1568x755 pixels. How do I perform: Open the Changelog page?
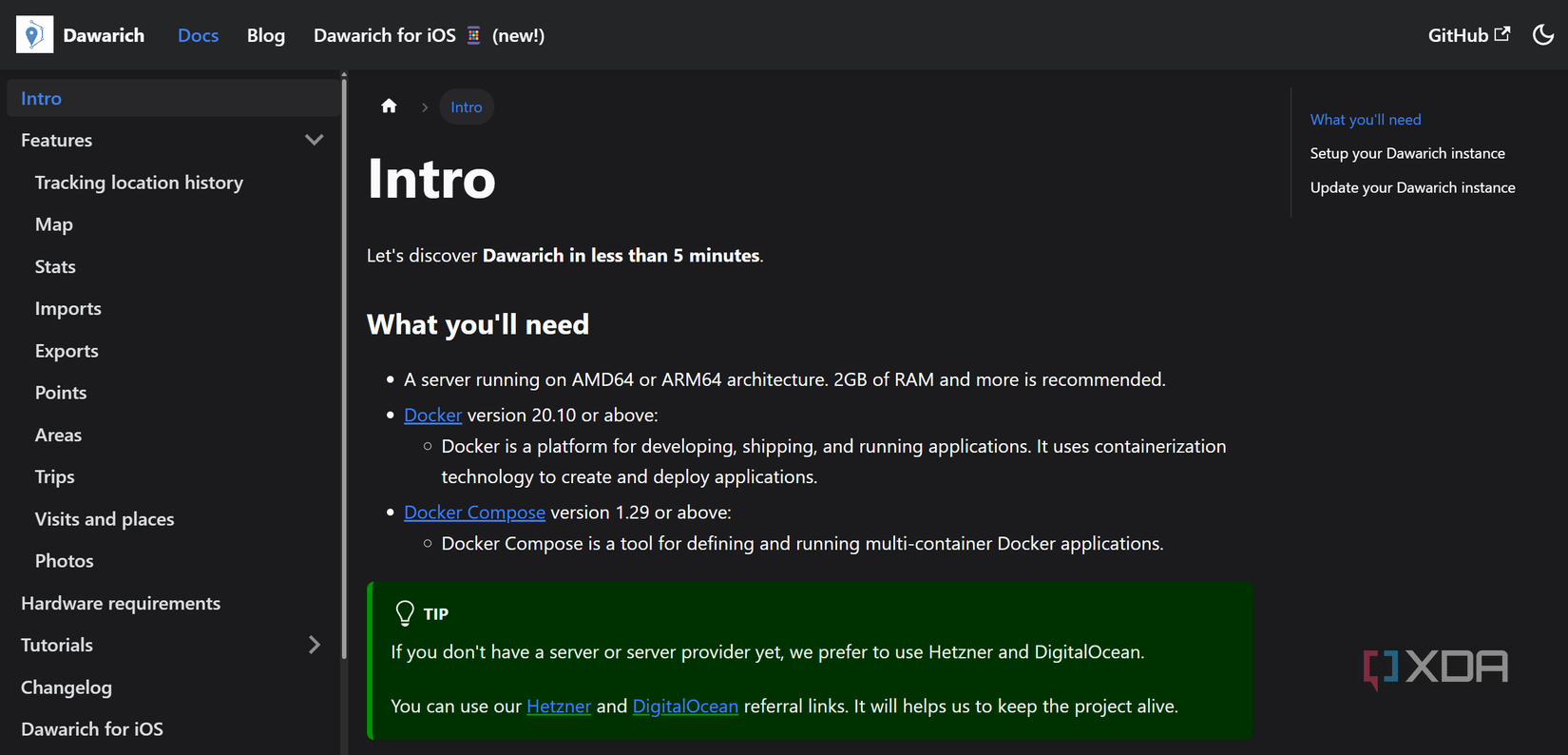(67, 687)
